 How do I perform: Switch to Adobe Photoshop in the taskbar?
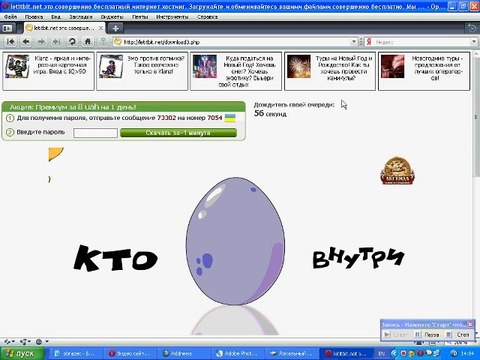pos(239,353)
